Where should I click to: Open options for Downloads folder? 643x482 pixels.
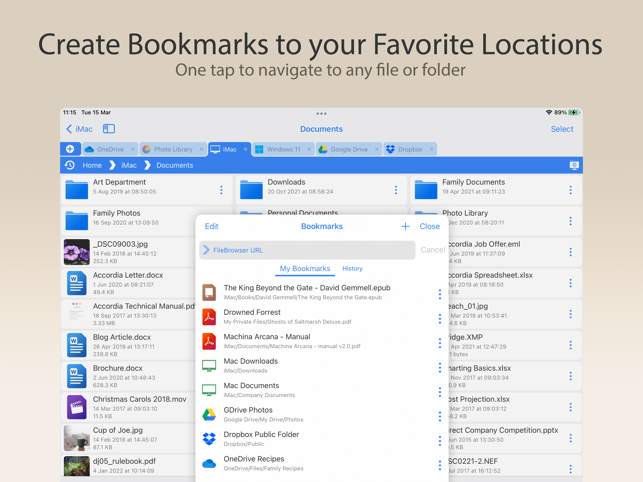[x=396, y=190]
